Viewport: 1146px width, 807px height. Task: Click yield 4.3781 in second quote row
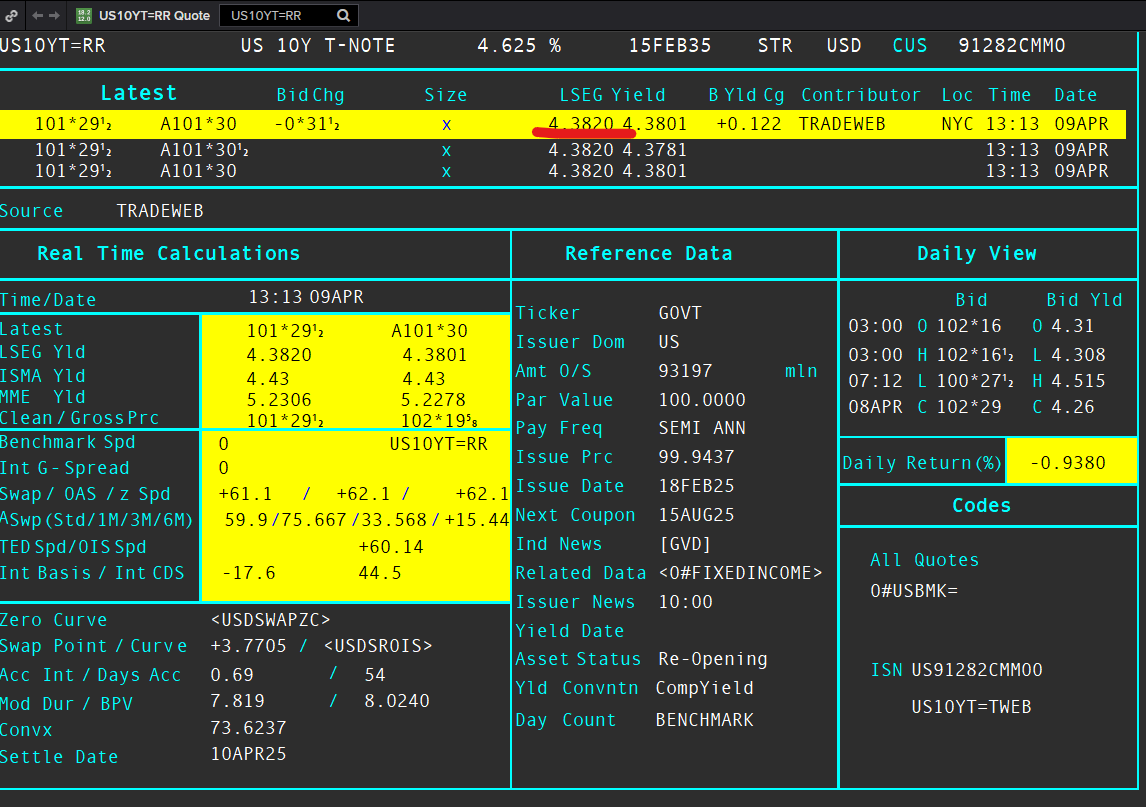point(655,150)
